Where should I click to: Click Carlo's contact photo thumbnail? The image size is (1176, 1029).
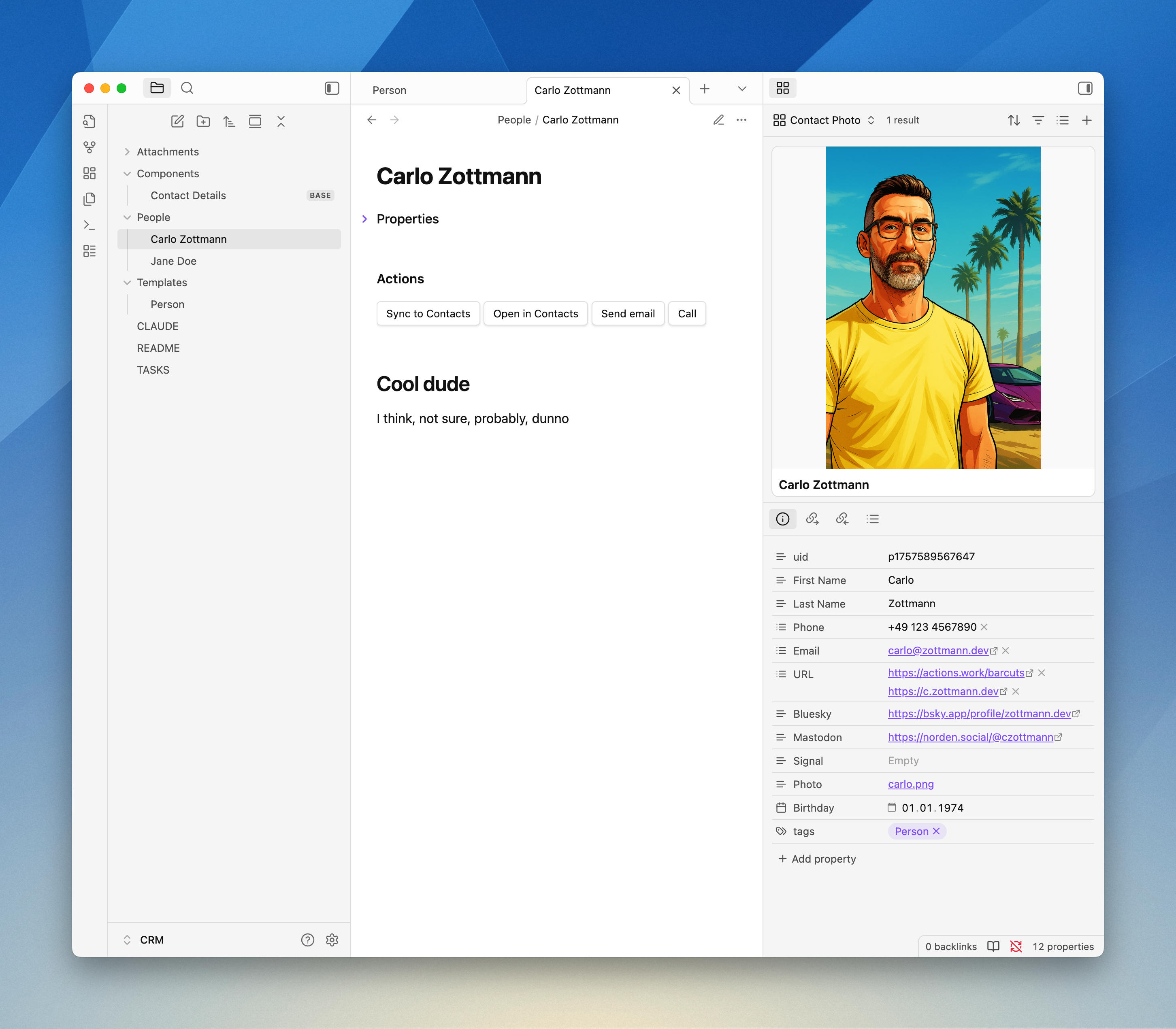click(x=933, y=307)
